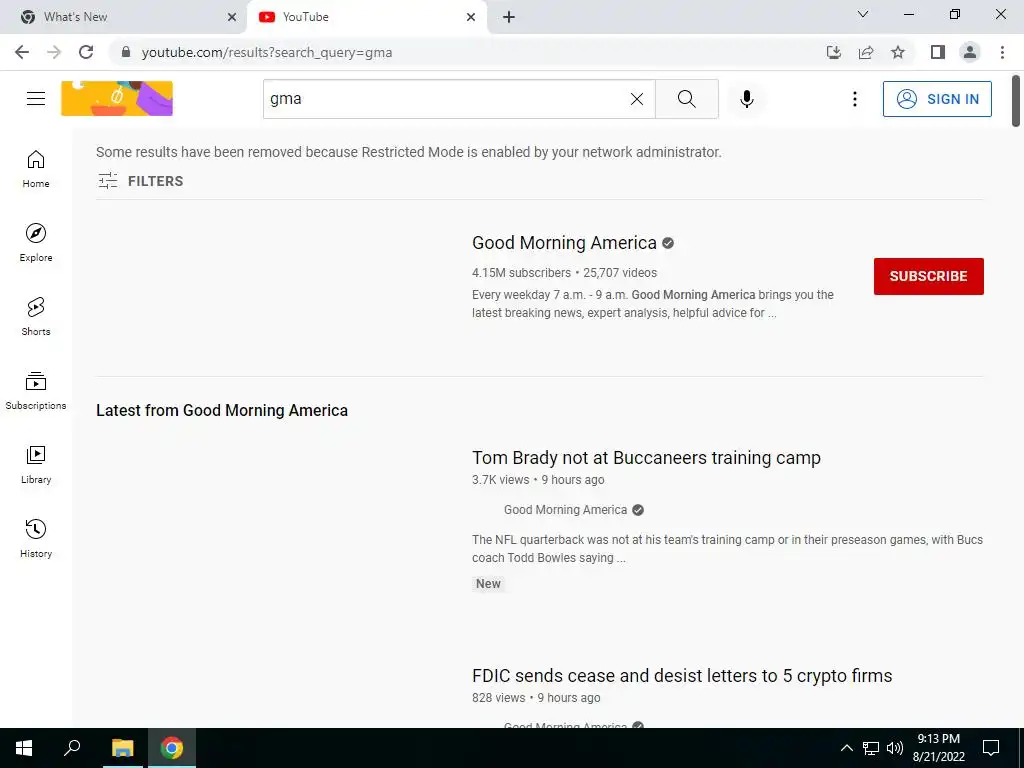Click the '828 views • 9 hours ago' text
Viewport: 1024px width, 768px height.
536,698
